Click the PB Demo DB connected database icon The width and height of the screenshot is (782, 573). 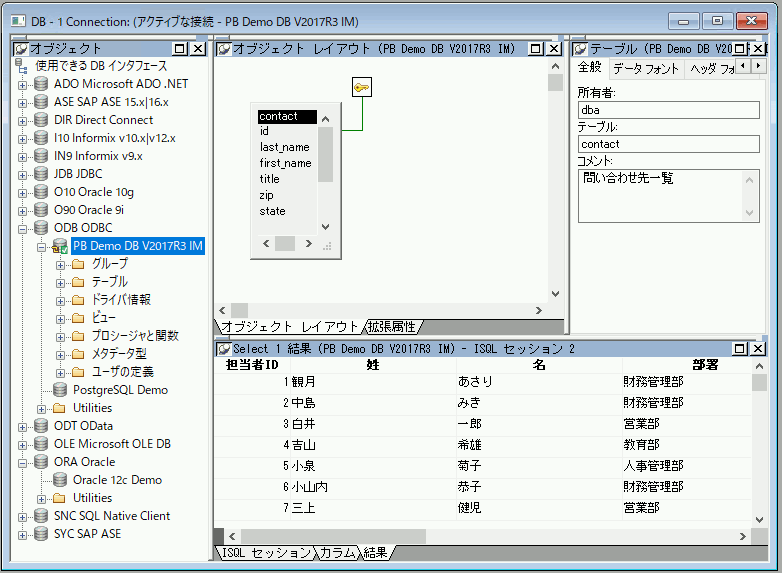60,246
